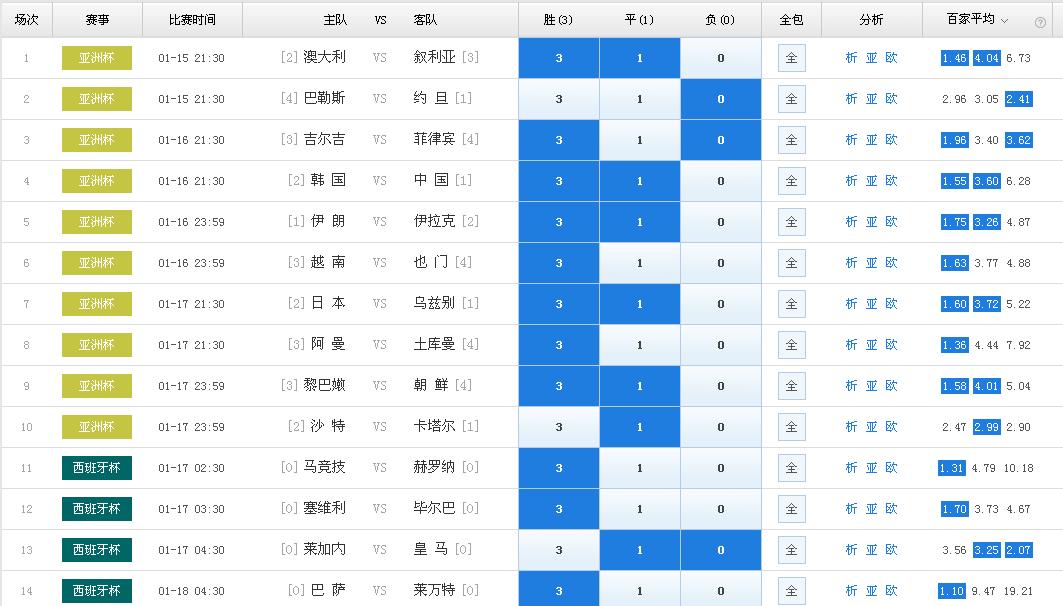1063x606 pixels.
Task: Click odds value 7.92 for 阿曼 match
Action: pos(1018,345)
